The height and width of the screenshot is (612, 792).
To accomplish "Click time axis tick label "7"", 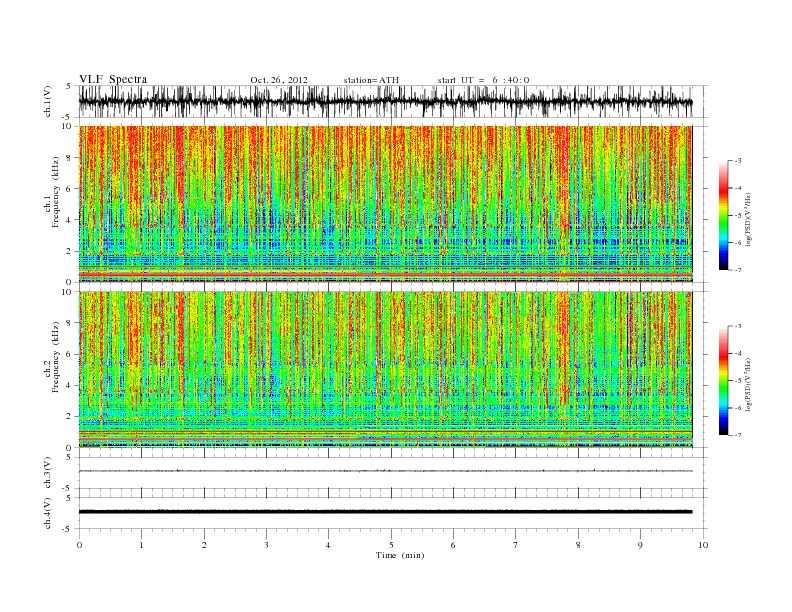I will [516, 545].
